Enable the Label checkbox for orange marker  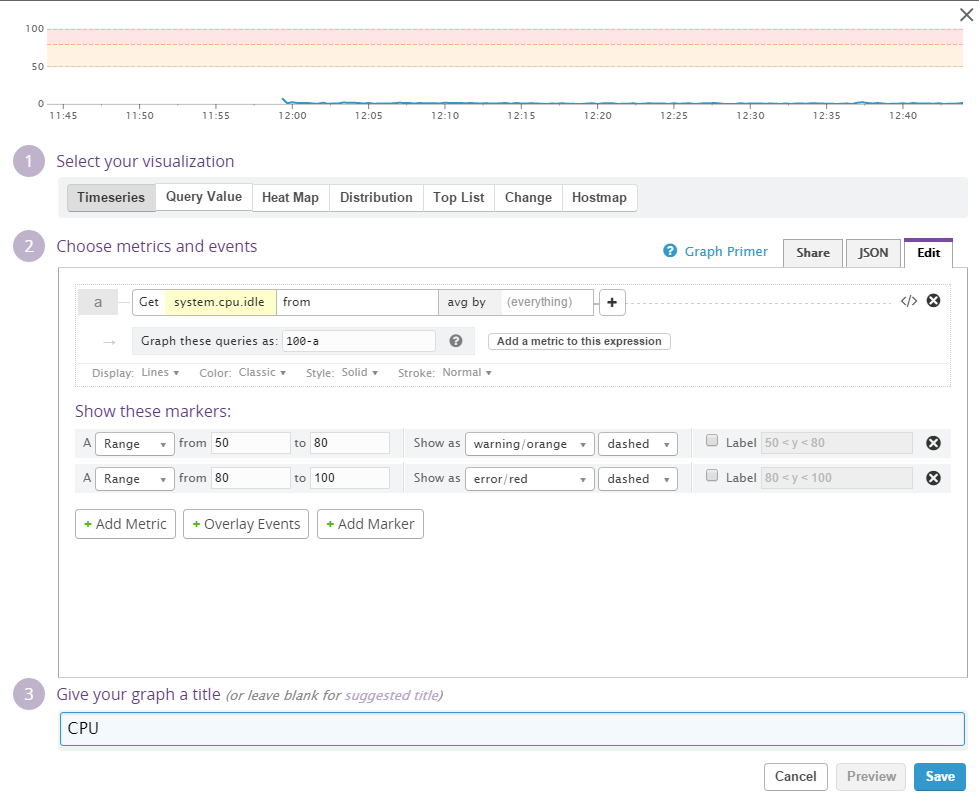point(712,441)
